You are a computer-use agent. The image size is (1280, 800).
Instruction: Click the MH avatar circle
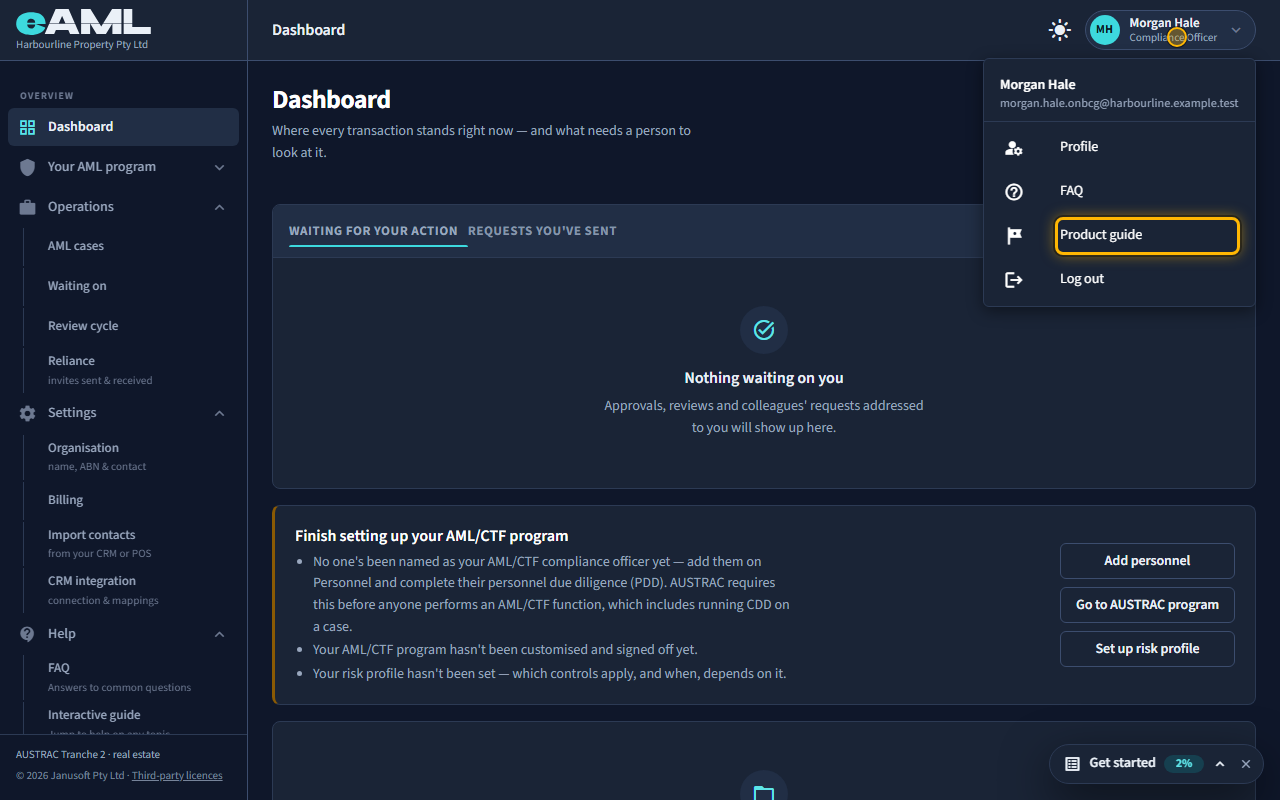coord(1104,30)
